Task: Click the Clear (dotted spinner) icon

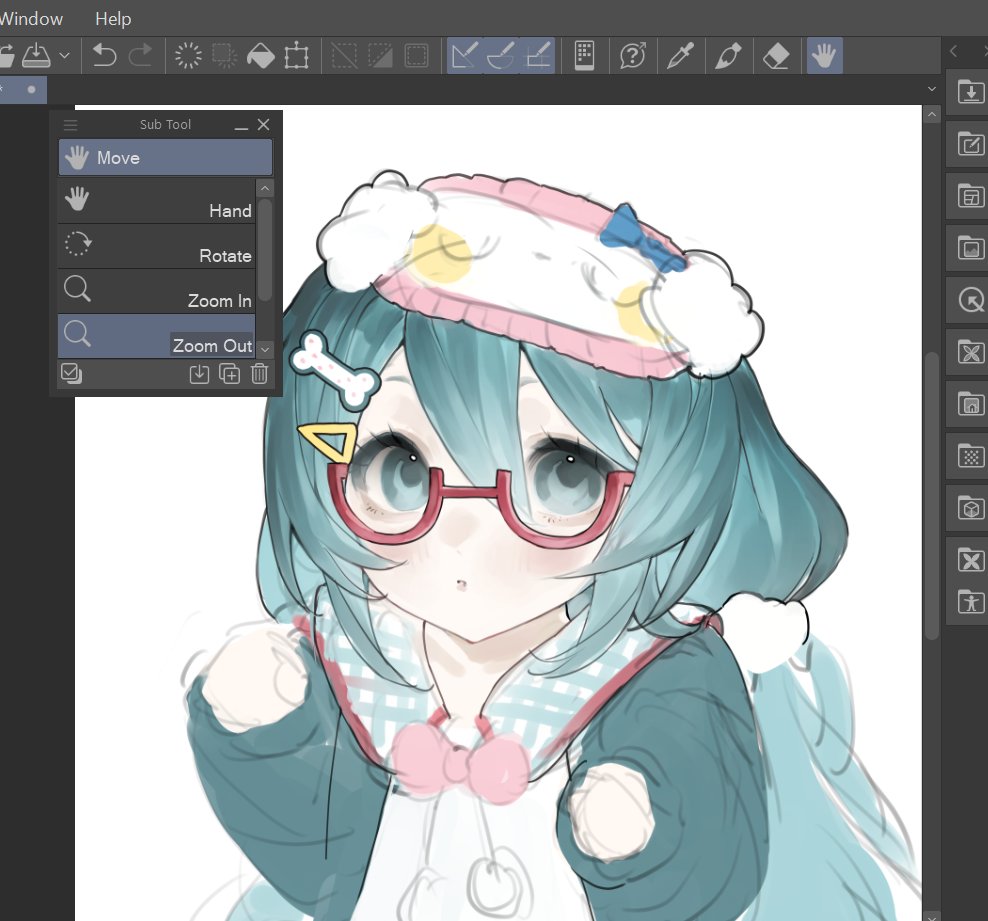Action: [x=188, y=55]
